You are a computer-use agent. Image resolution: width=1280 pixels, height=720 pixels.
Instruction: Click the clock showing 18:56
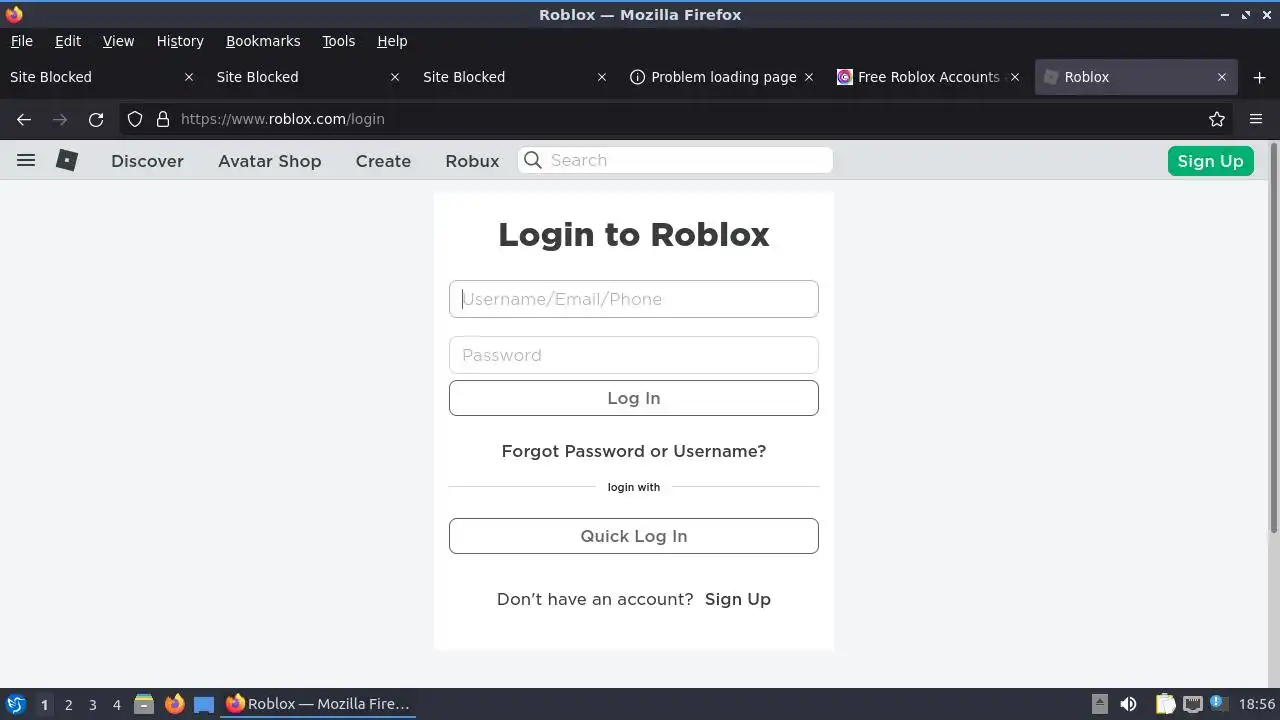(1257, 704)
